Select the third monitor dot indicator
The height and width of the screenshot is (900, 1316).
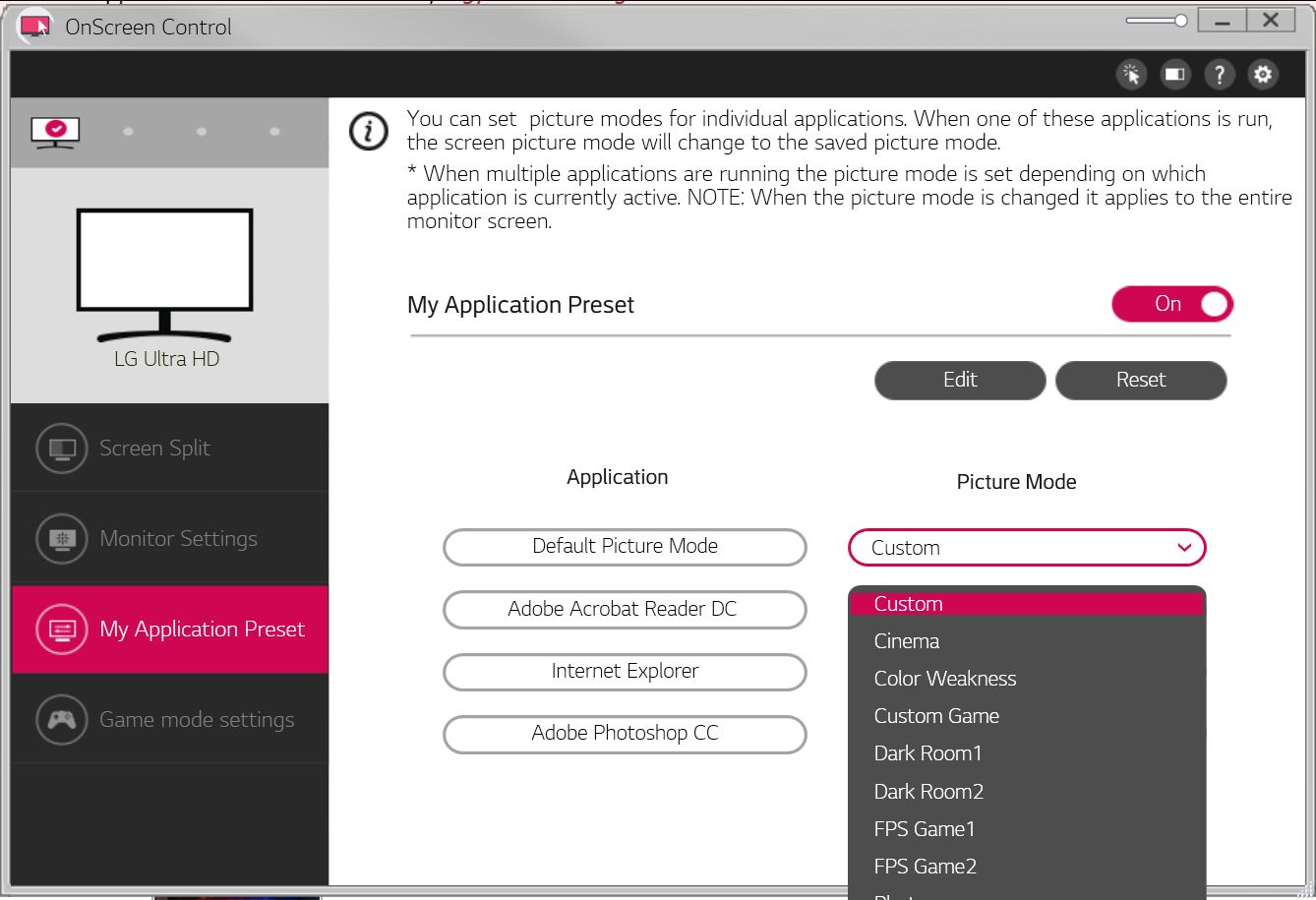[201, 132]
